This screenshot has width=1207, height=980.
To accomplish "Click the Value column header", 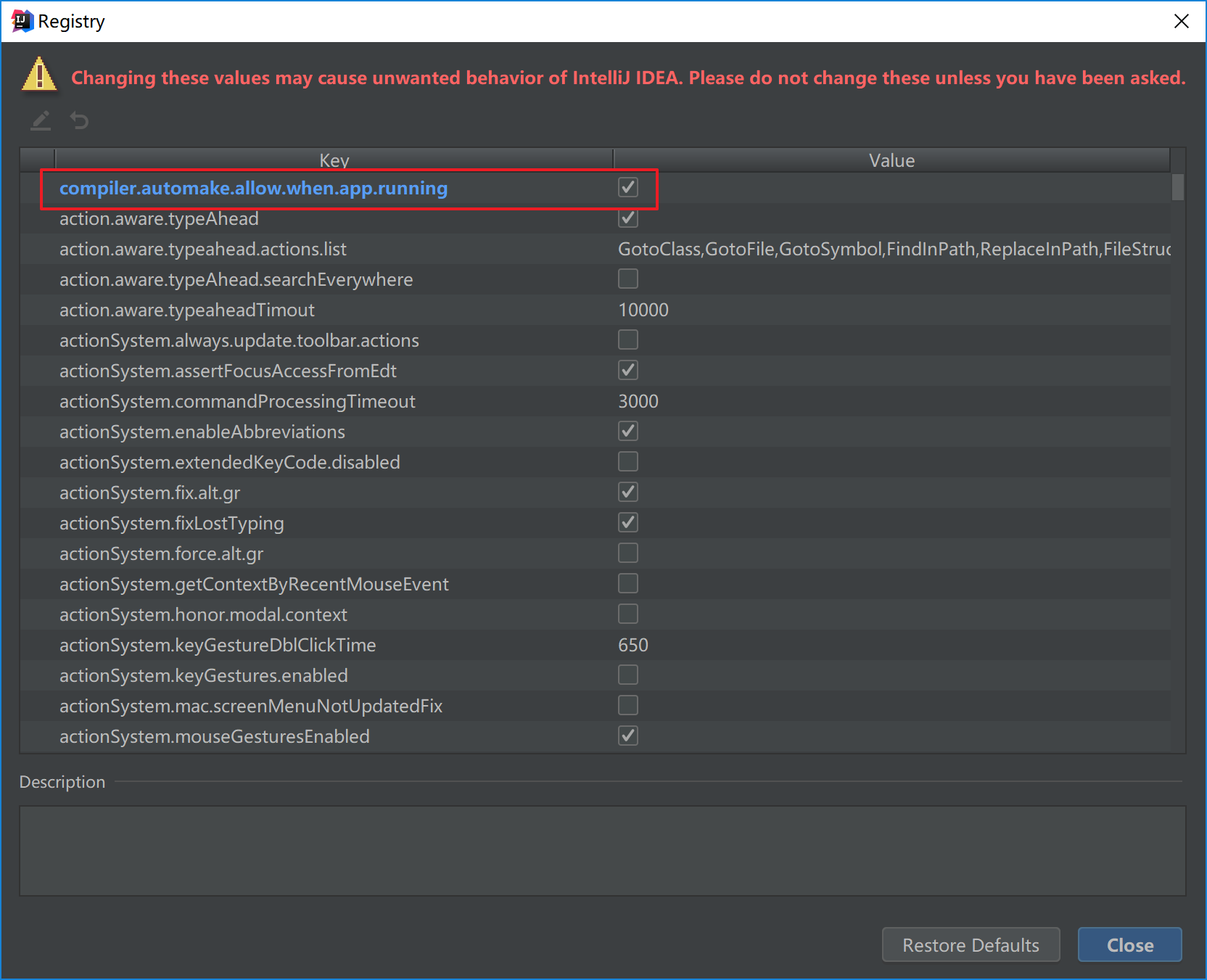I will point(892,160).
